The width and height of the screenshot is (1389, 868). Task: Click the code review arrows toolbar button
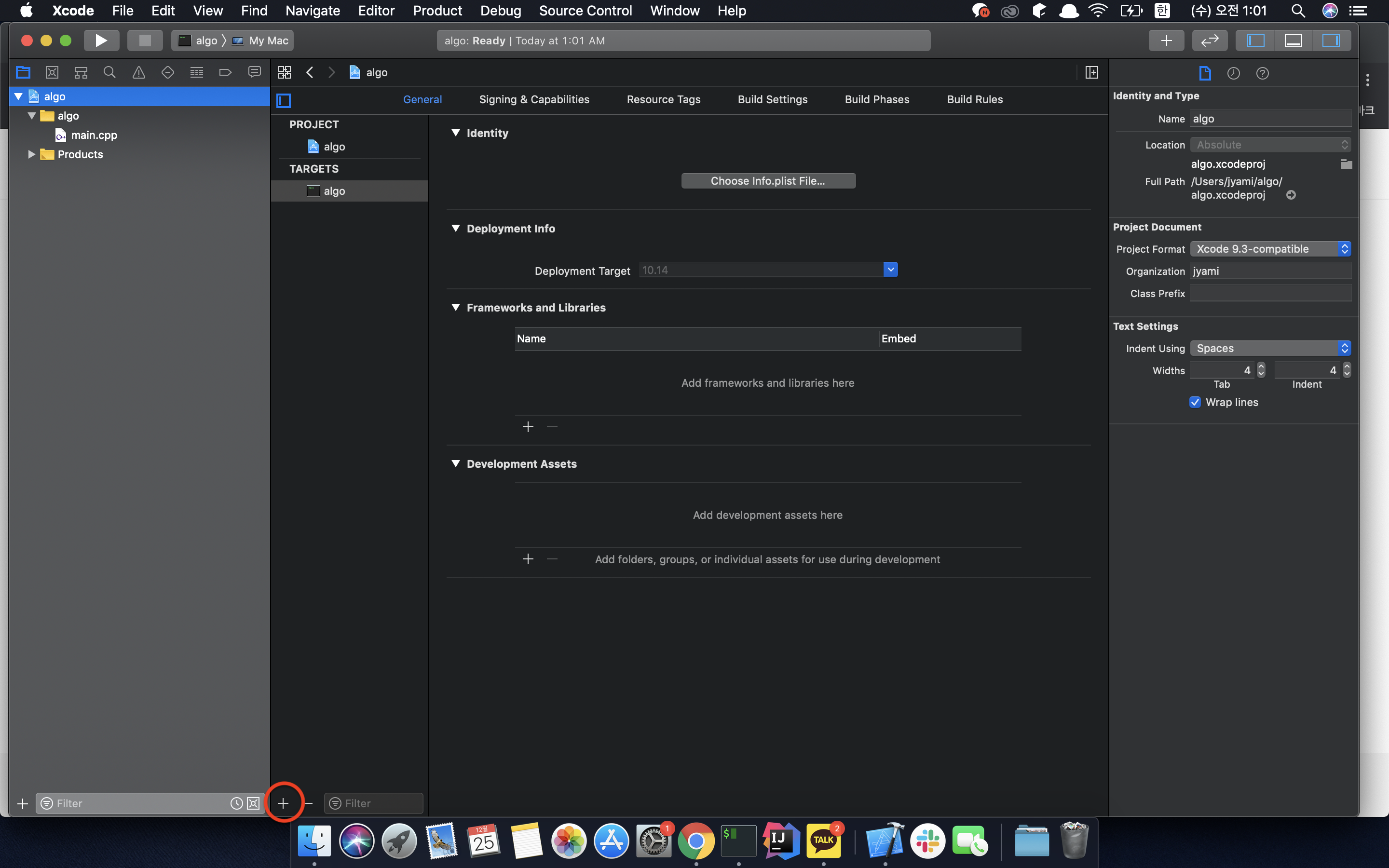pos(1210,40)
